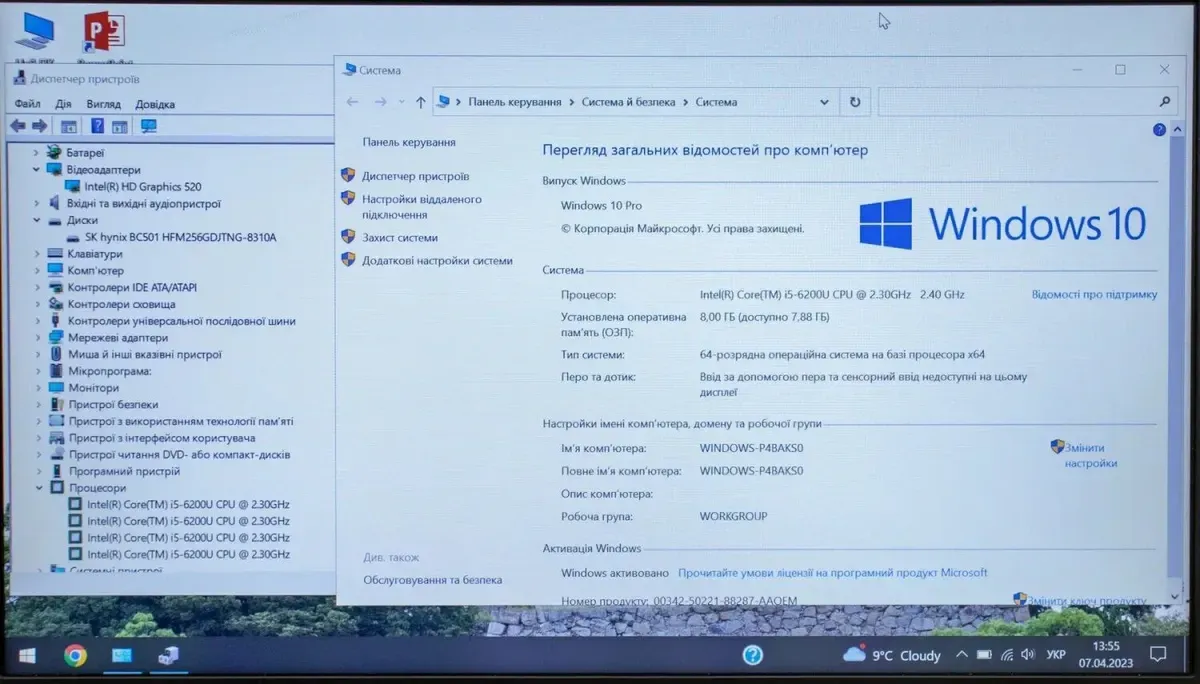Open the PowerPoint shortcut on the desktop

(x=104, y=32)
